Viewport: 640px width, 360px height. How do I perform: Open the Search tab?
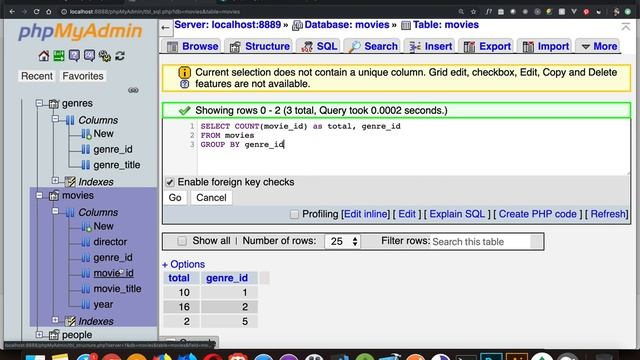point(373,47)
